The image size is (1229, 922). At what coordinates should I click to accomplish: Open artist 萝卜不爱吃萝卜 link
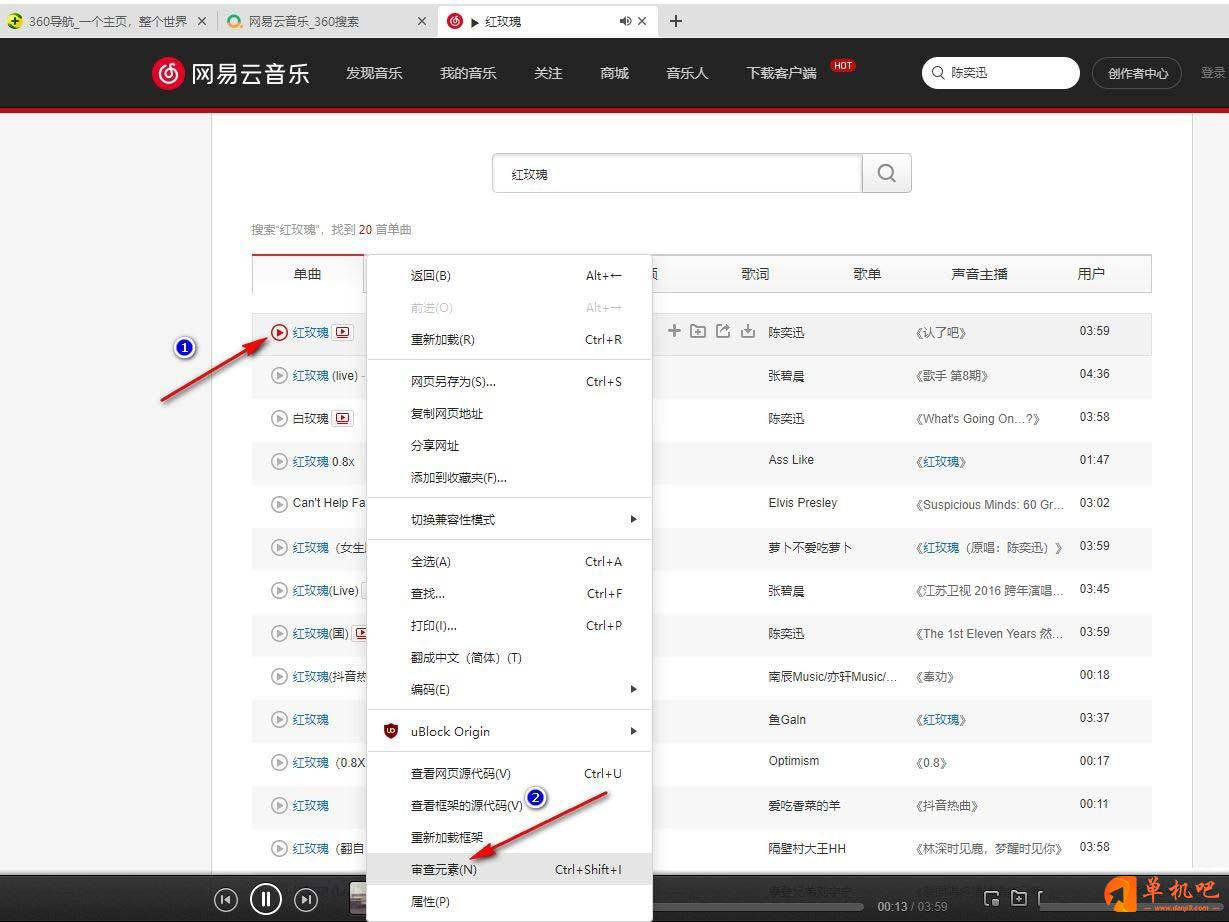click(x=810, y=547)
